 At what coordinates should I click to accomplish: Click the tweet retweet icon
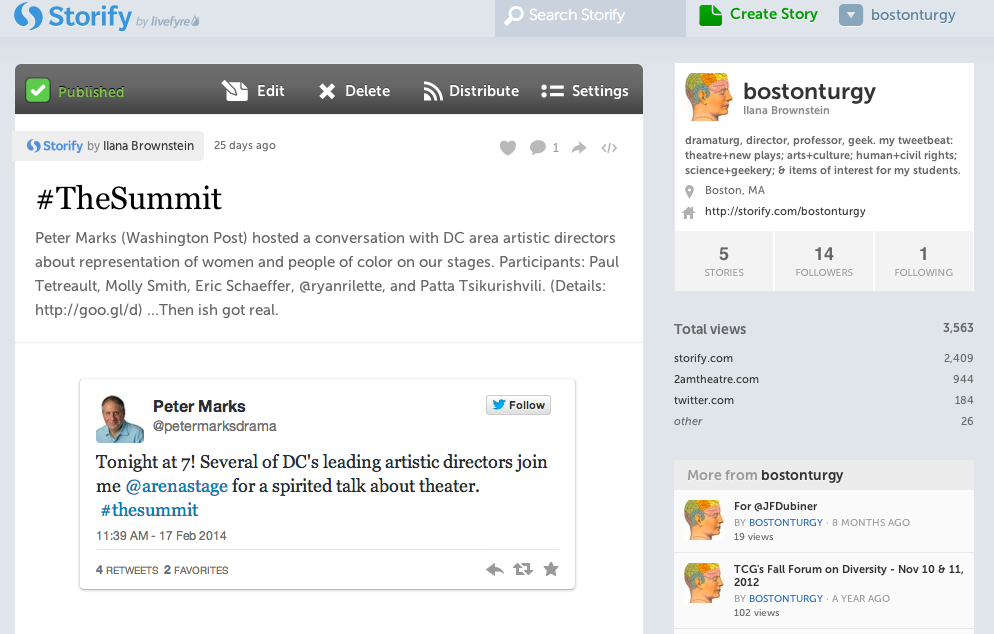523,569
